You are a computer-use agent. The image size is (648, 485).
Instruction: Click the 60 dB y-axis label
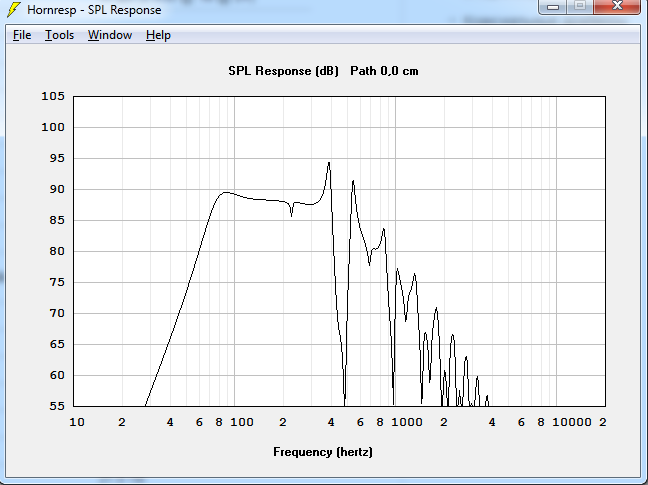coord(57,375)
